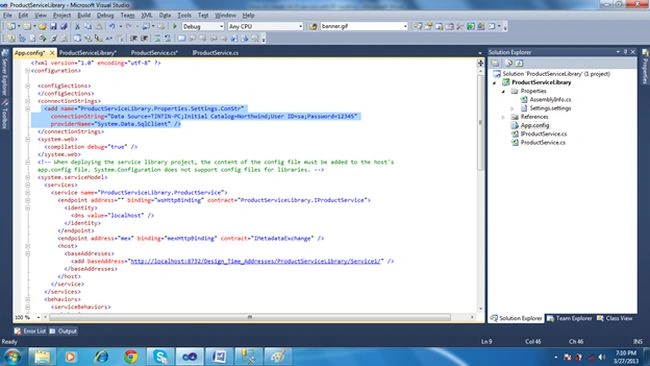Switch to the ProductServiceLibrary tab
Image resolution: width=650 pixels, height=366 pixels.
pos(87,53)
